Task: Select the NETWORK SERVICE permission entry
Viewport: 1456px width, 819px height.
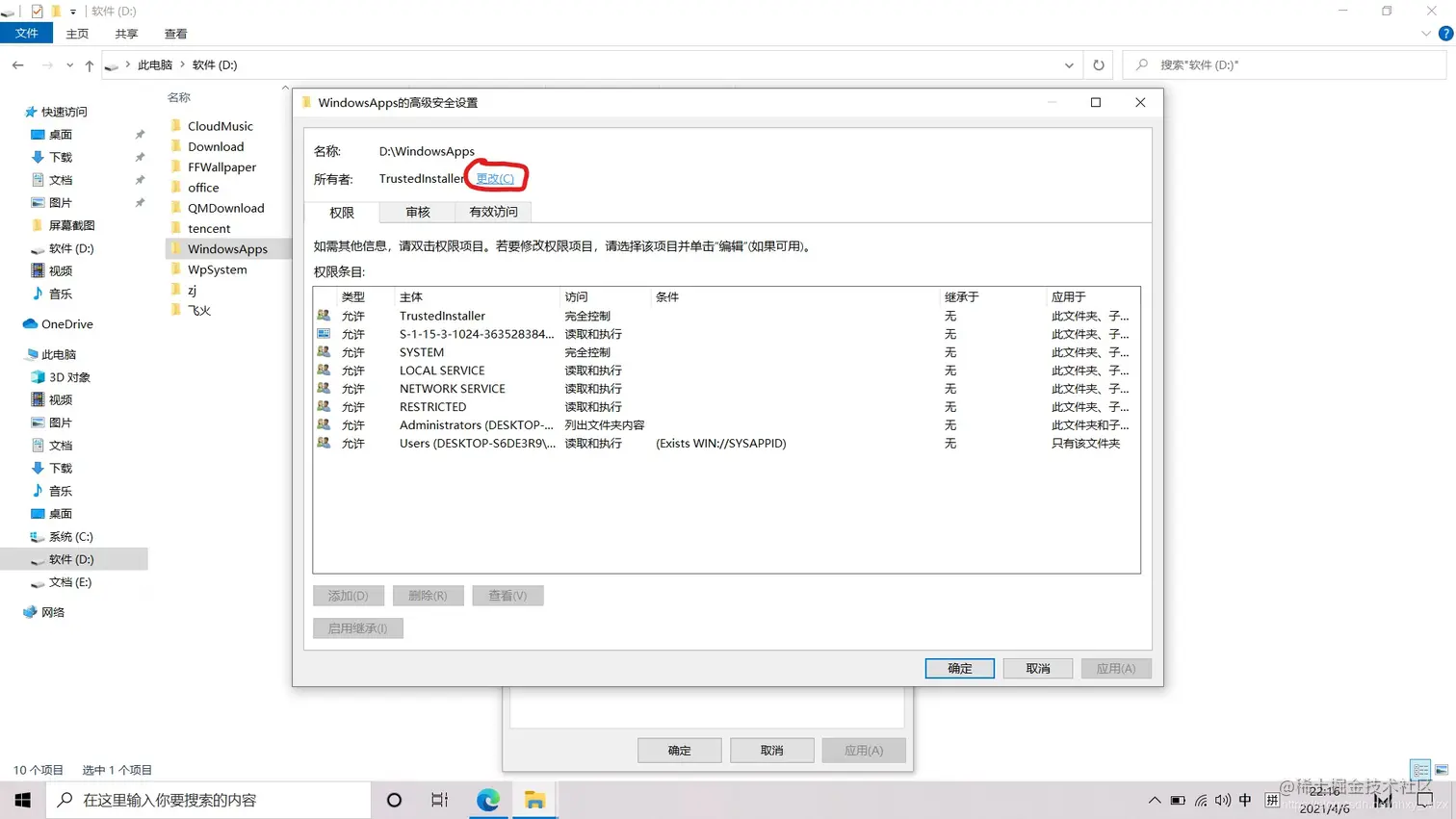Action: (726, 389)
